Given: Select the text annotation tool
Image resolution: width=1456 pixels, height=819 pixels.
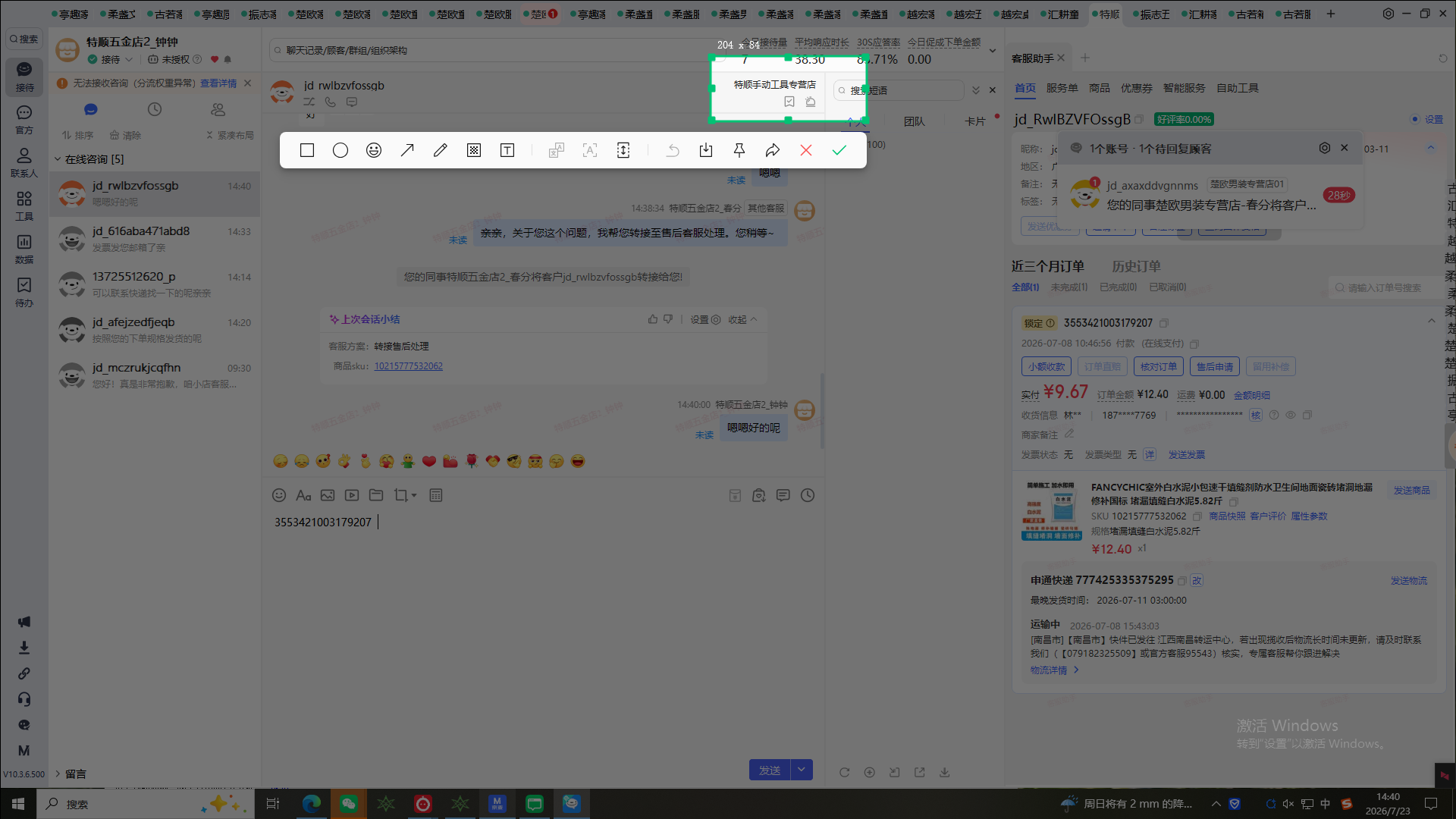Looking at the screenshot, I should pos(507,150).
